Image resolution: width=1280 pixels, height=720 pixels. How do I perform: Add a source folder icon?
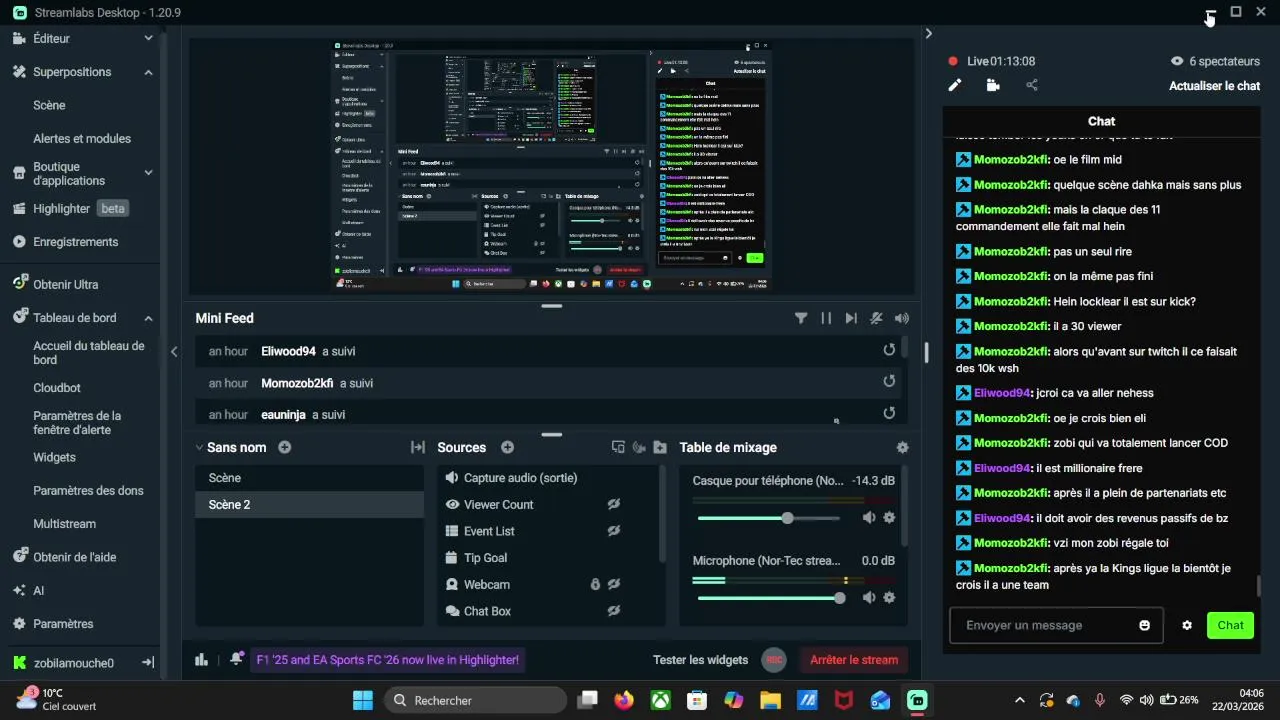tap(660, 447)
